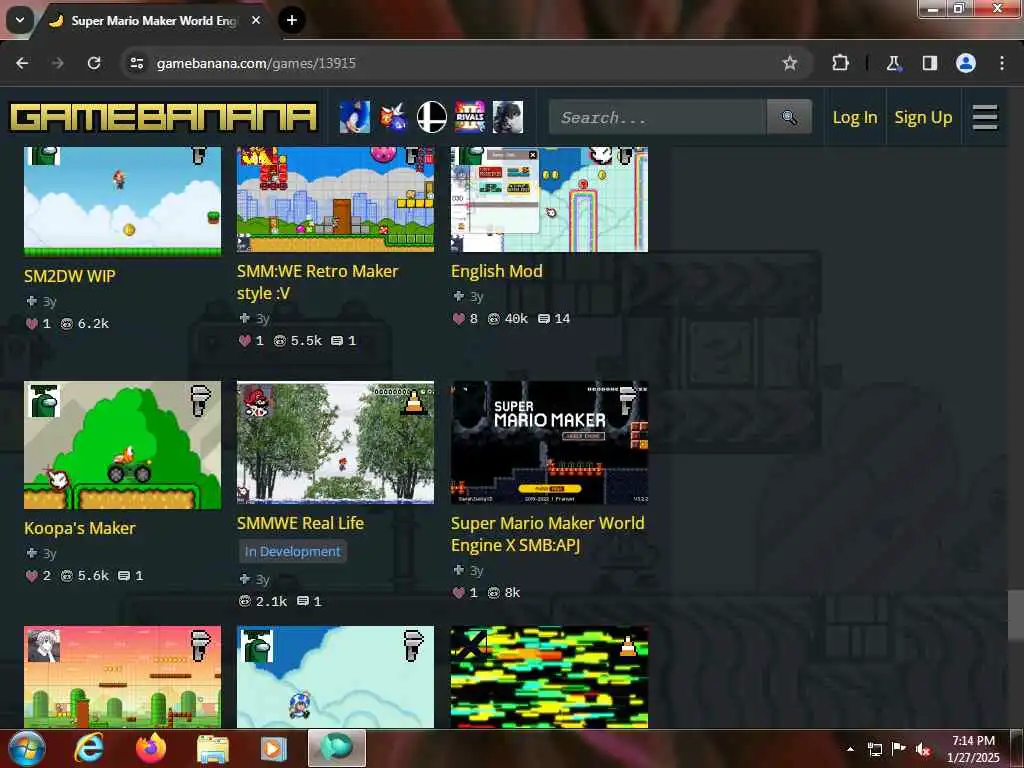Click the heart icon on Koopa's Maker

click(31, 576)
